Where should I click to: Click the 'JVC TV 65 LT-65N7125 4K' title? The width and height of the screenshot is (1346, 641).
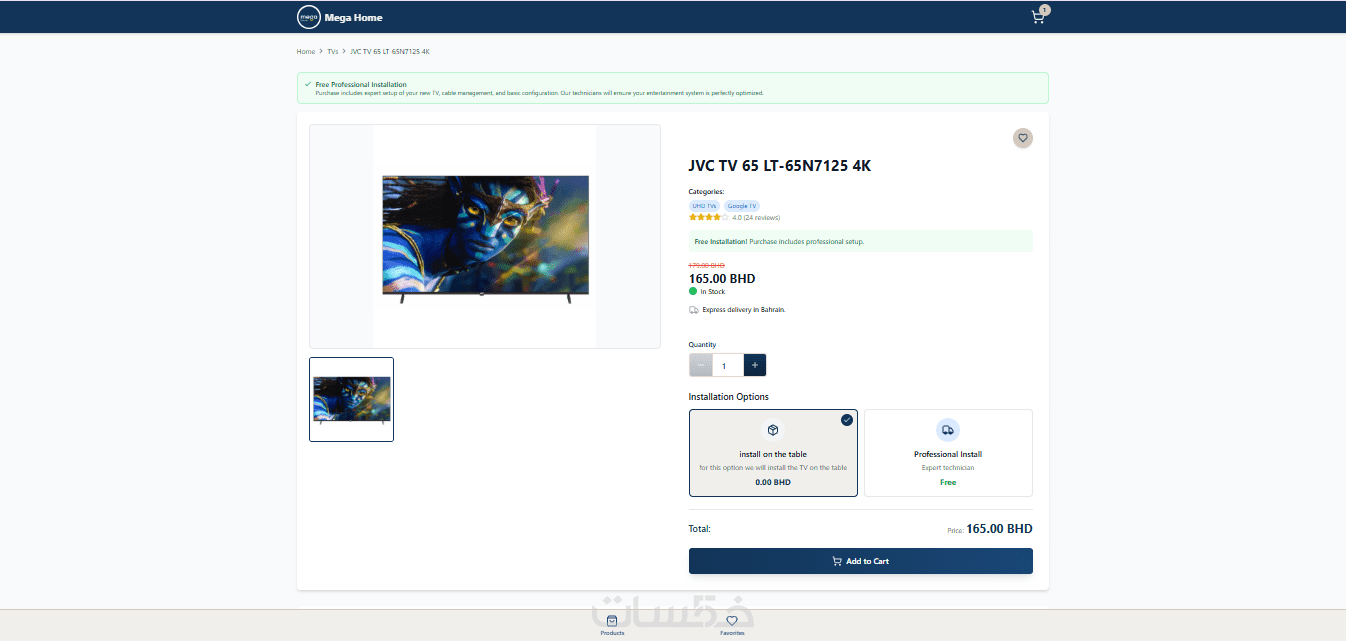tap(780, 166)
